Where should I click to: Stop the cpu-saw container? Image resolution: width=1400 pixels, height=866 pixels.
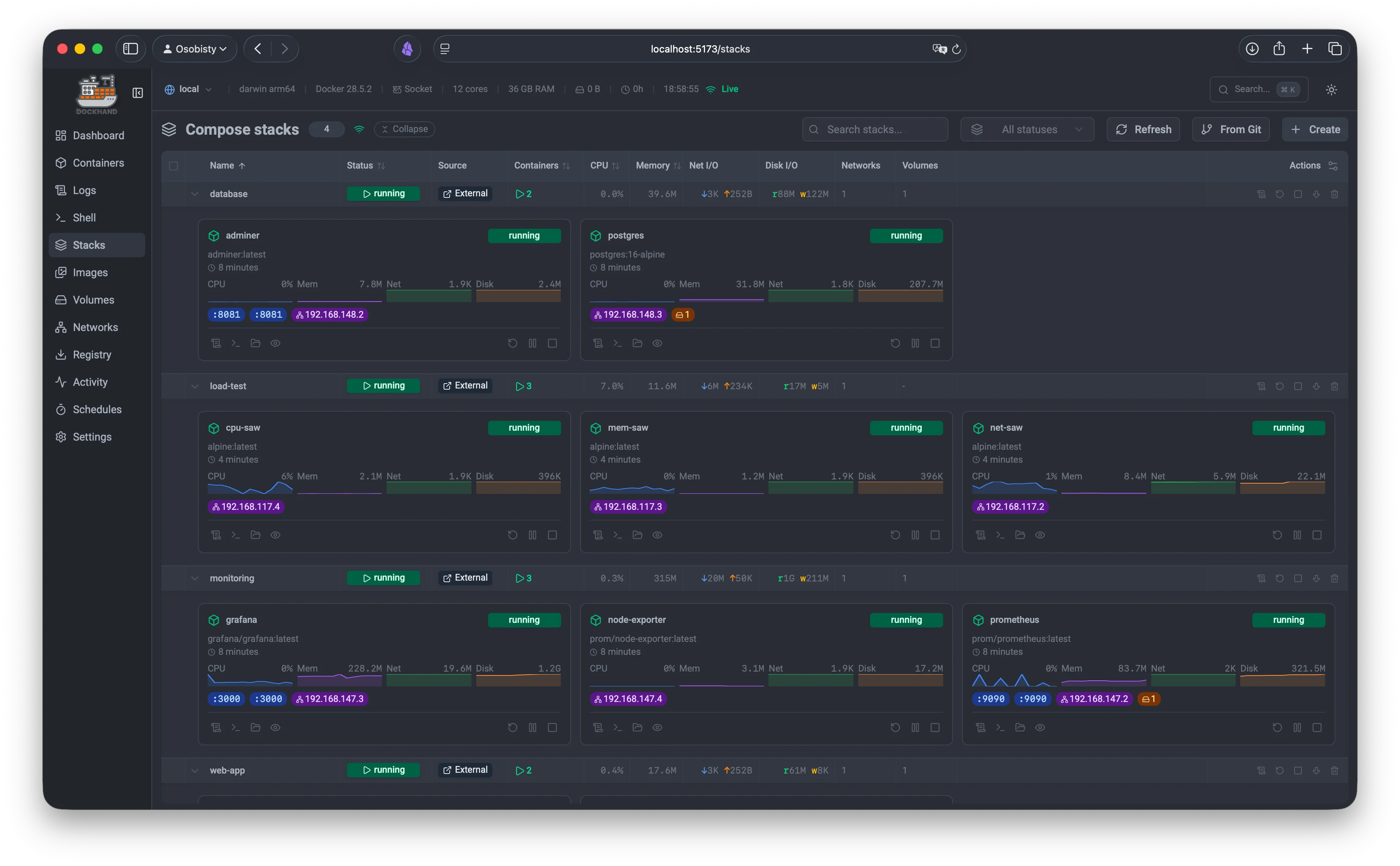(552, 535)
